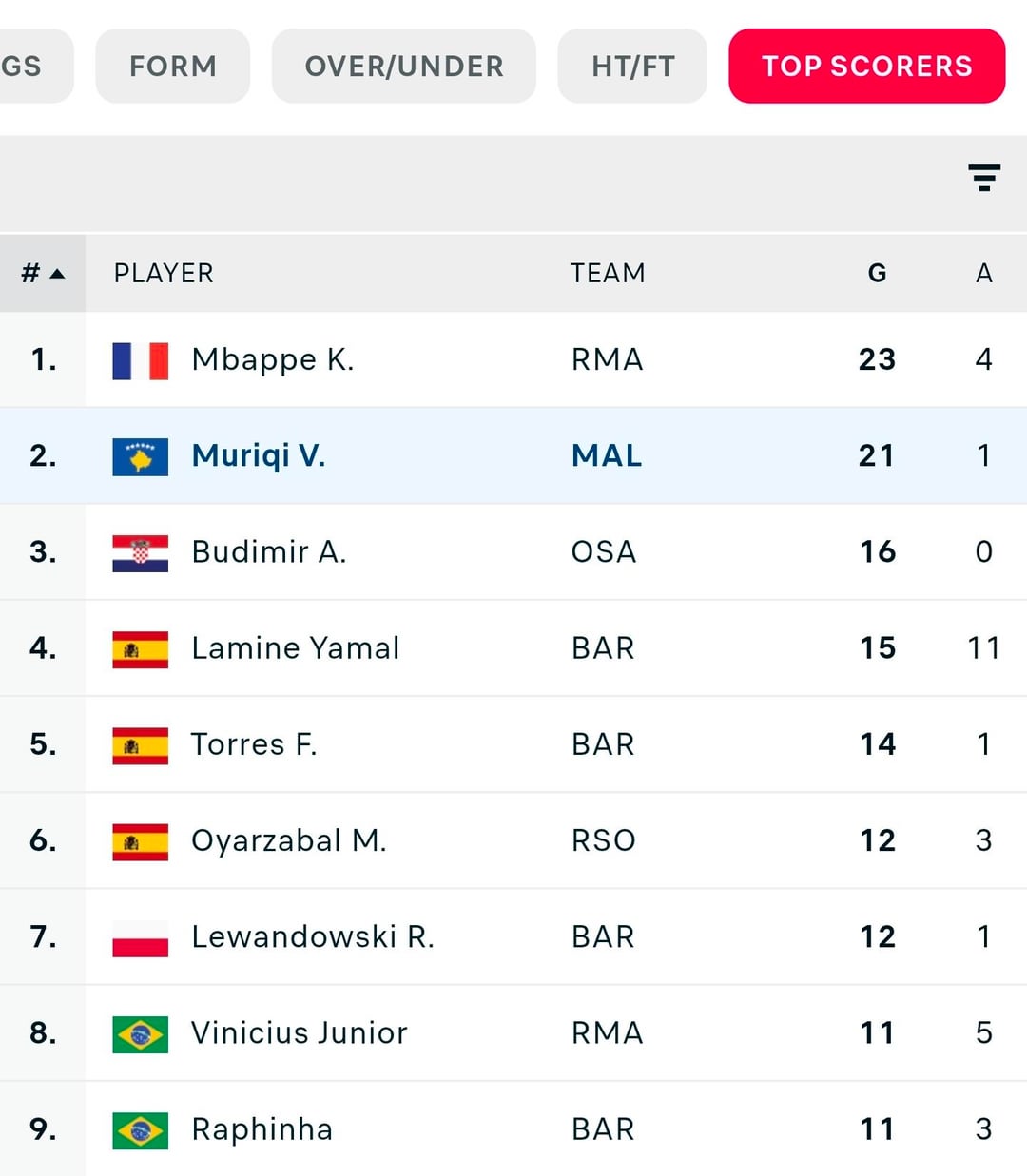The height and width of the screenshot is (1176, 1027).
Task: Switch to the FORM tab
Action: pos(173,66)
